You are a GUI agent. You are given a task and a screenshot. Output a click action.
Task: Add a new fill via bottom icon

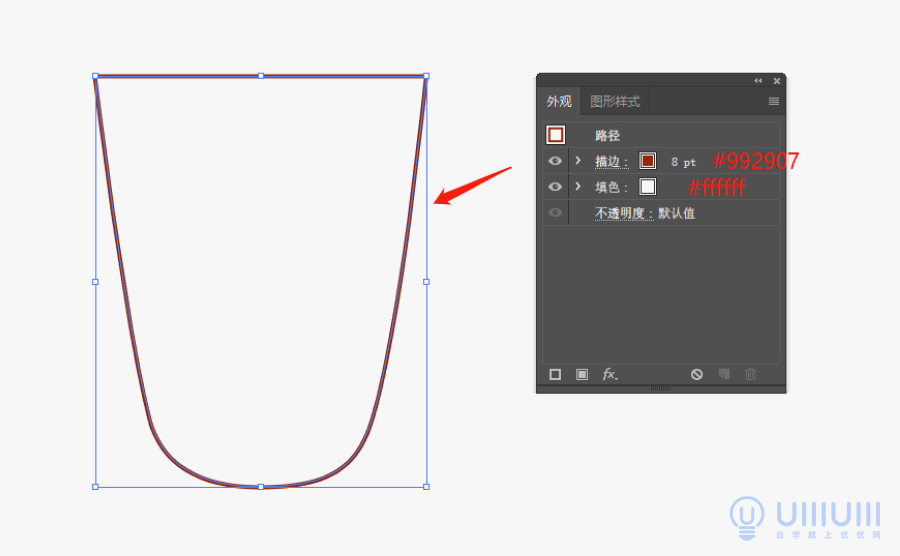(581, 375)
